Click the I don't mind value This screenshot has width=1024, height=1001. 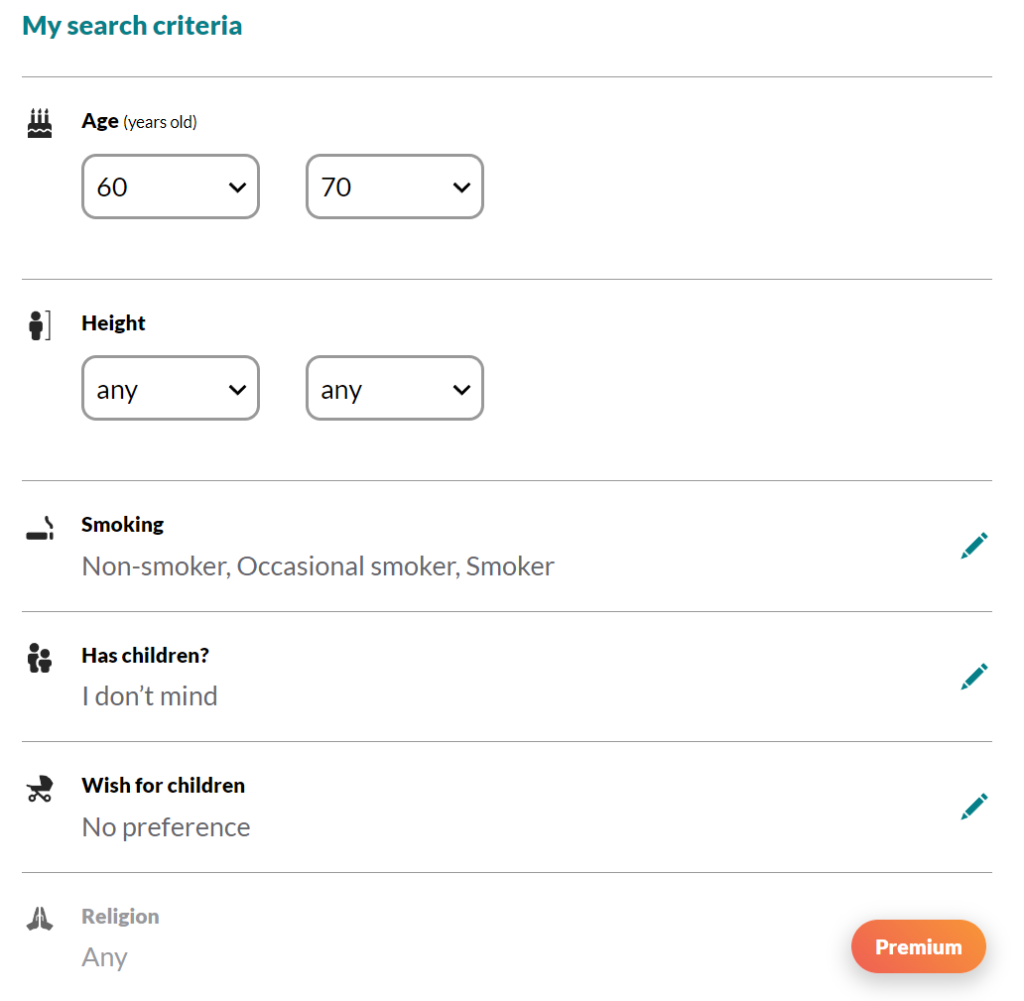point(150,696)
